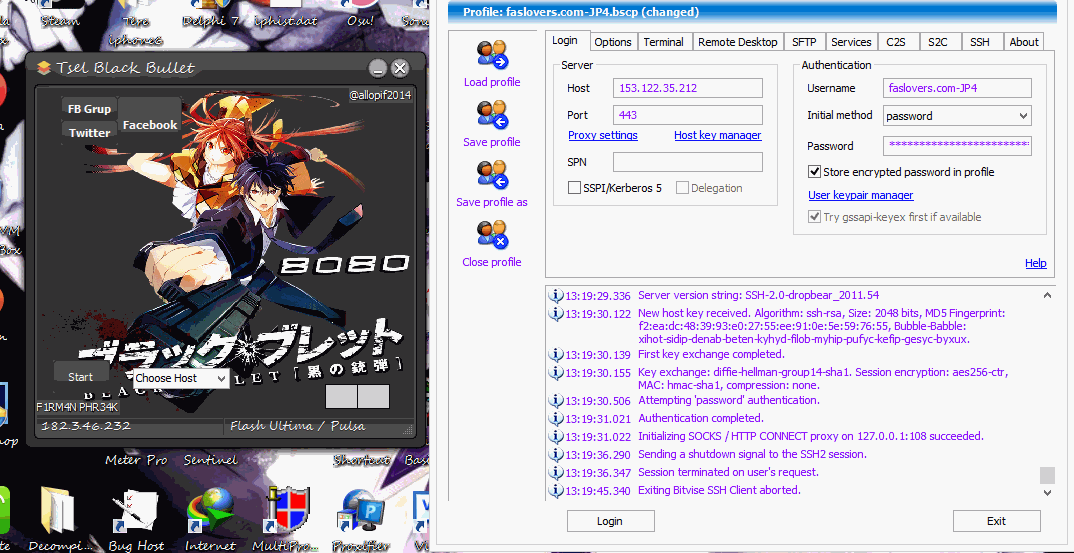Click the log scrollbar thumb
Screen dimensions: 1074x553
[x=1047, y=475]
